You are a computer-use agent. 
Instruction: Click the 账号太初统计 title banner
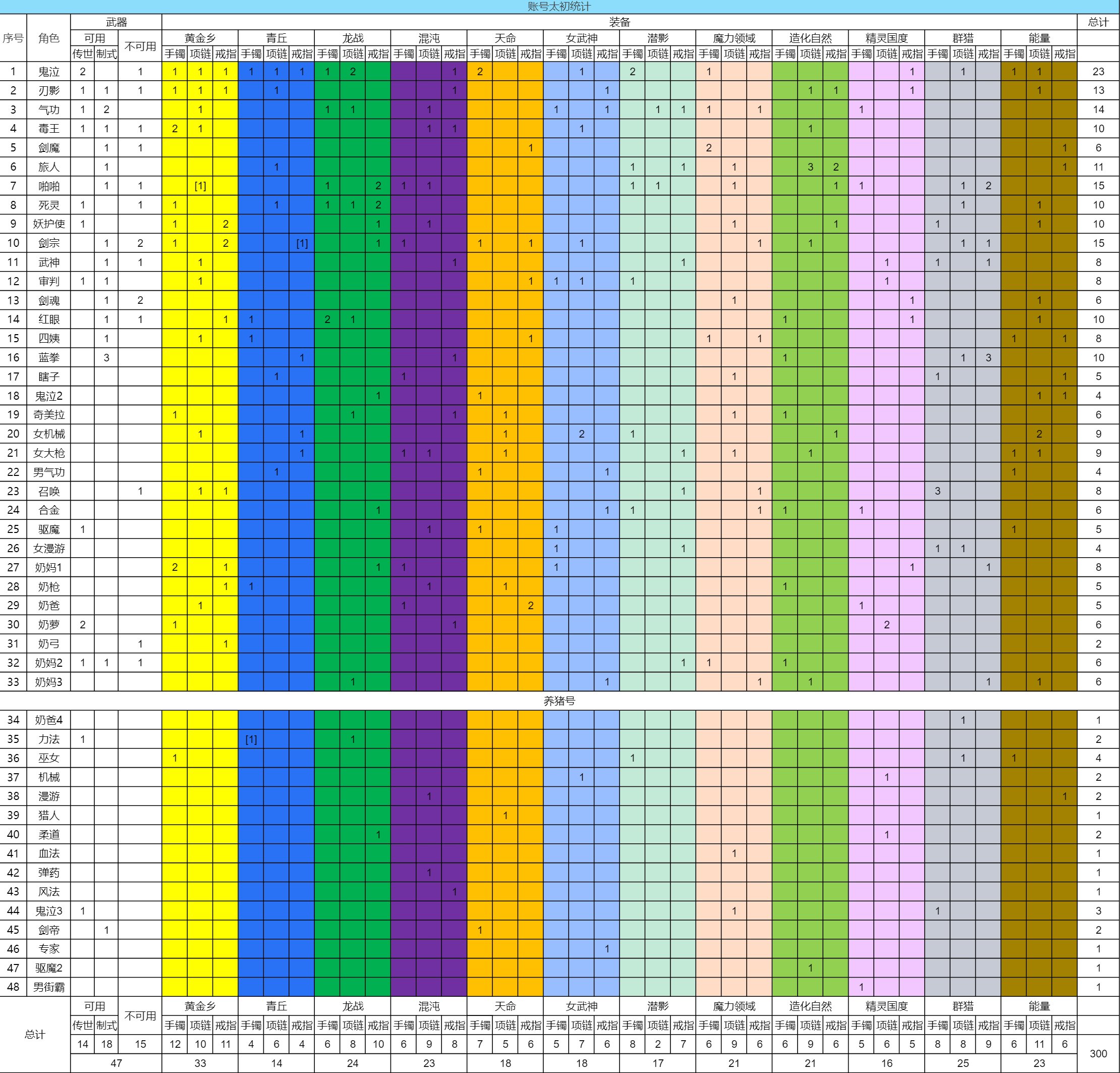(x=559, y=6)
